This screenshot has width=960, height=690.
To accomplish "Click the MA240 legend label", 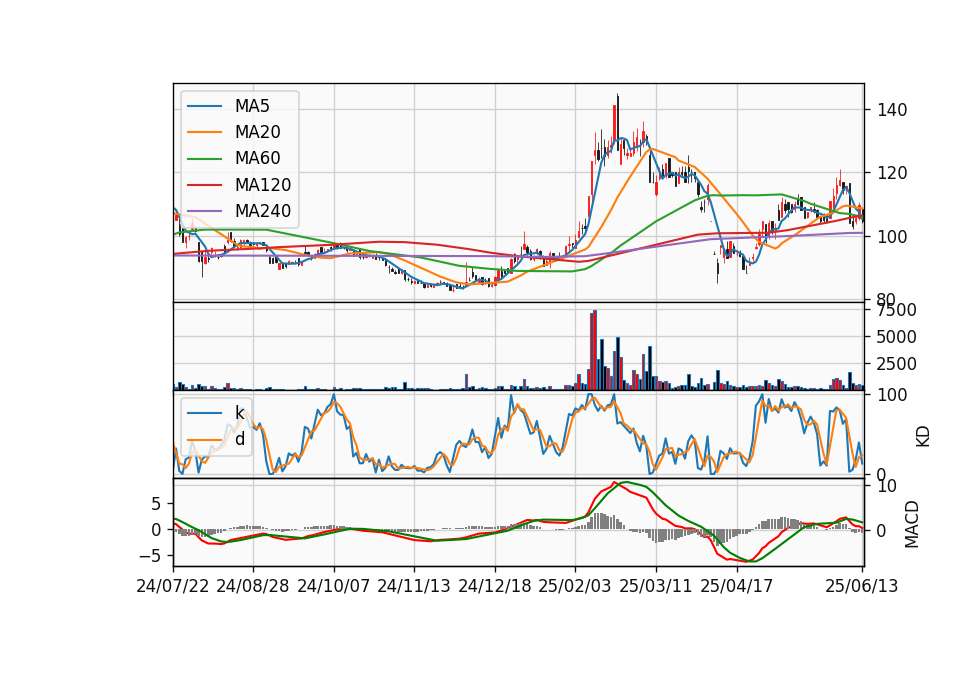I will coord(263,211).
